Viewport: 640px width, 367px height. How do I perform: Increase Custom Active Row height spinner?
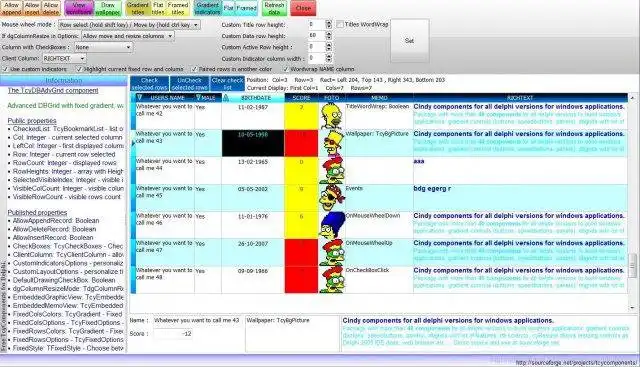(x=329, y=44)
